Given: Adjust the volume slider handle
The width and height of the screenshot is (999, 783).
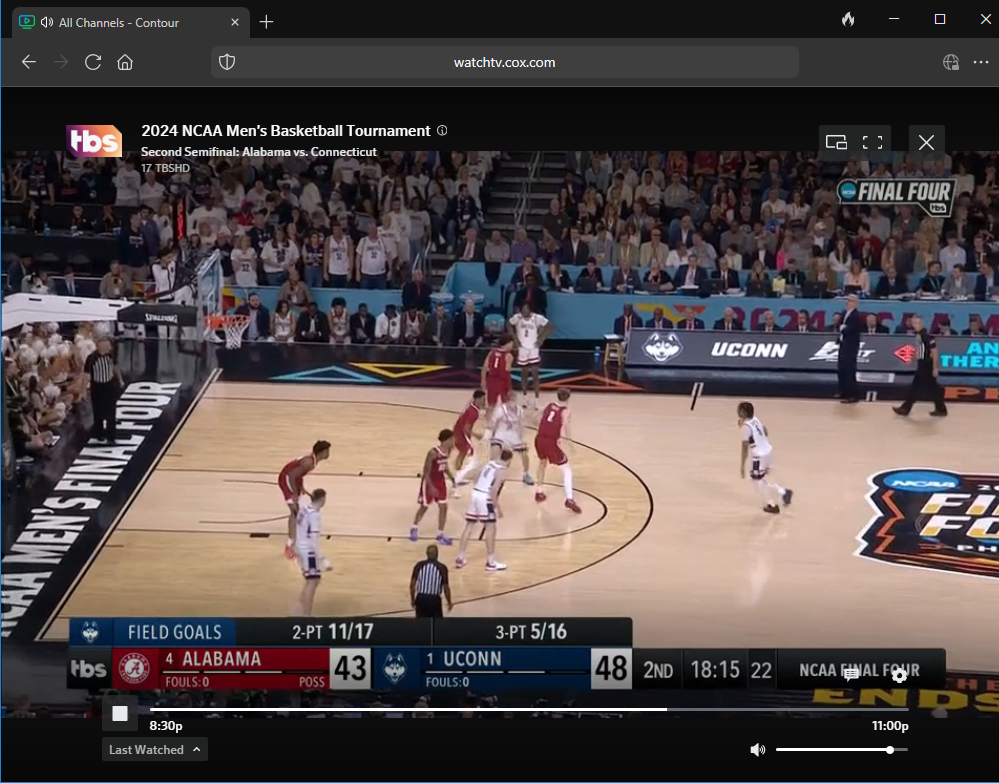Looking at the screenshot, I should (890, 750).
